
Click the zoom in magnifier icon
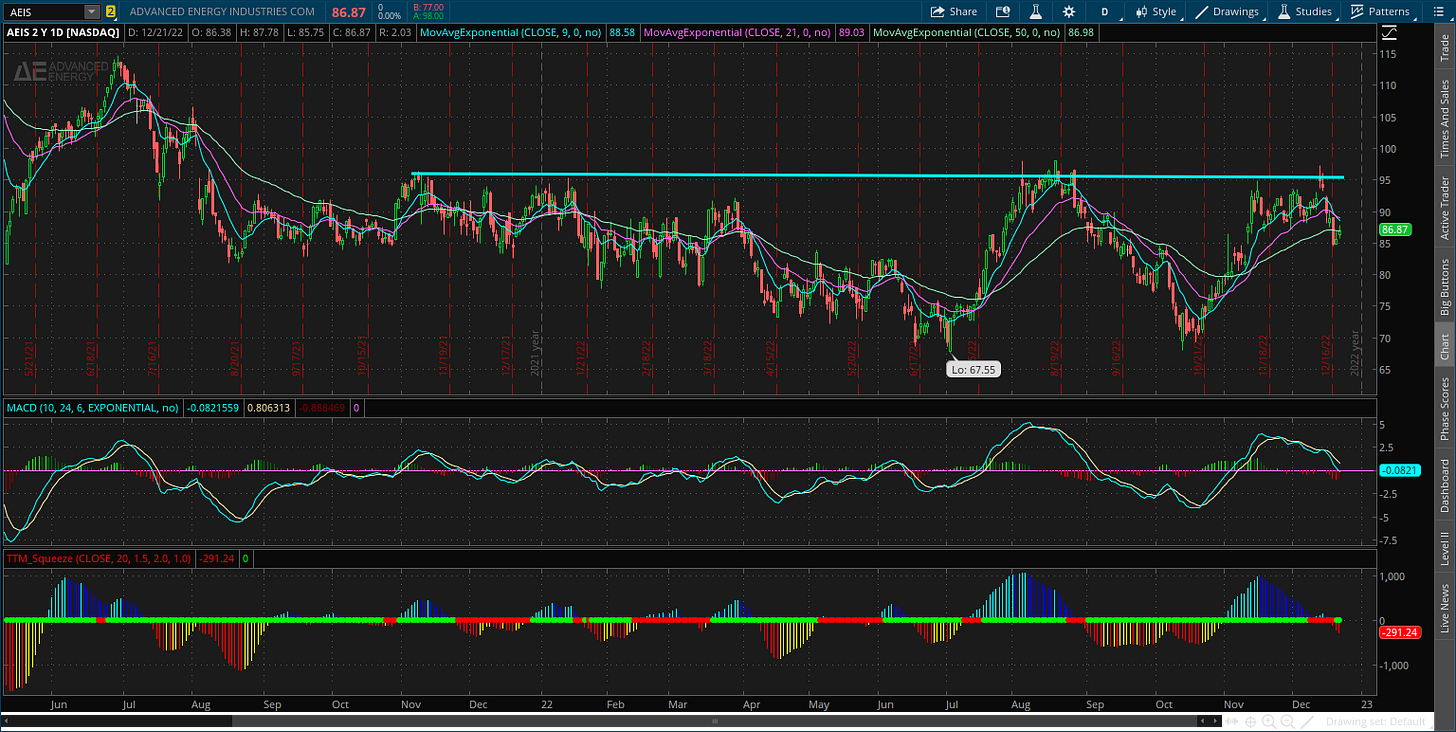tap(1268, 721)
